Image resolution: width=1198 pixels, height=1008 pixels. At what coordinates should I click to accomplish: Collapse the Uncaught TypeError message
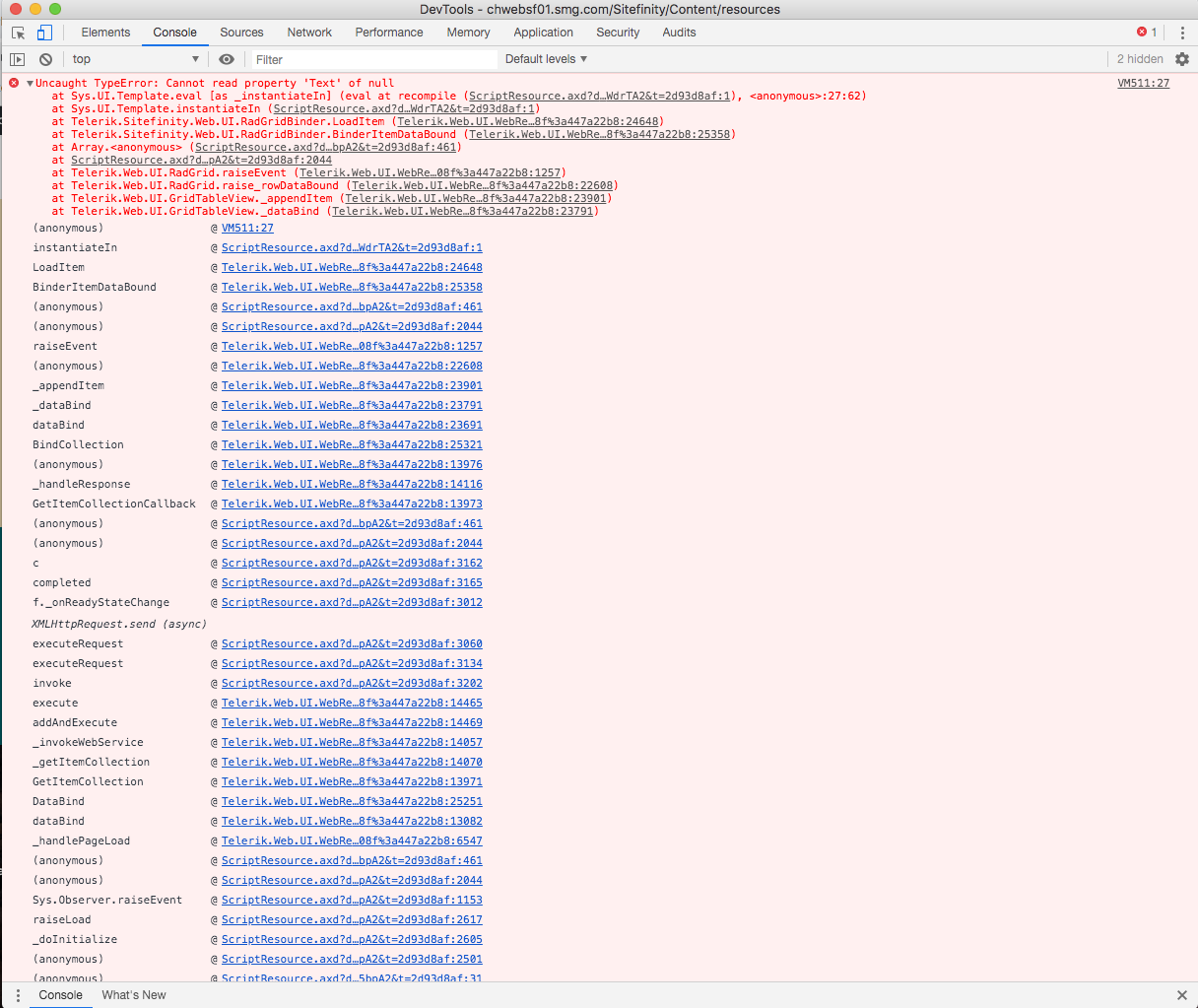(30, 84)
